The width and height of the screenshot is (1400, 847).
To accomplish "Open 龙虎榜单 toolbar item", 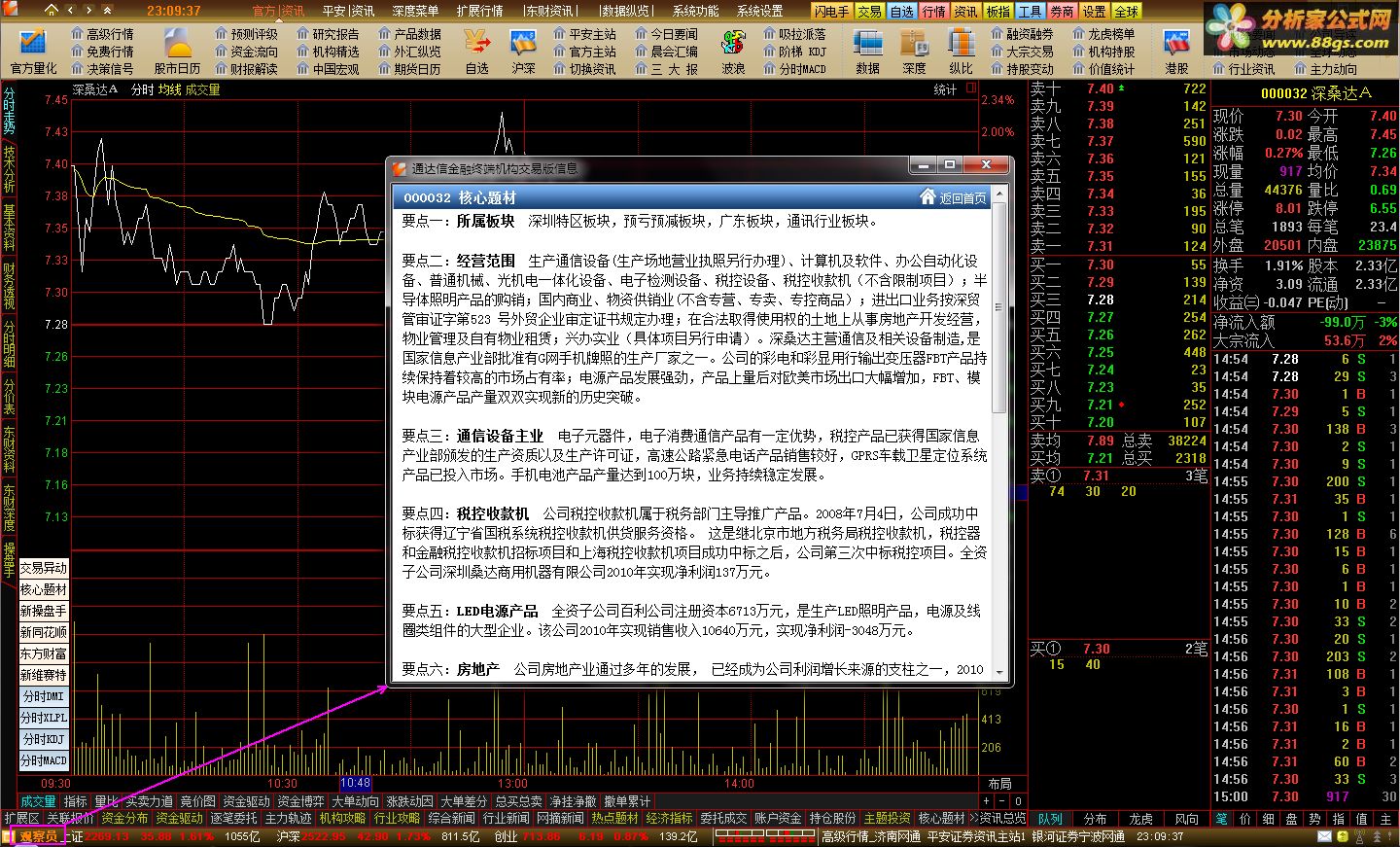I will (1104, 34).
